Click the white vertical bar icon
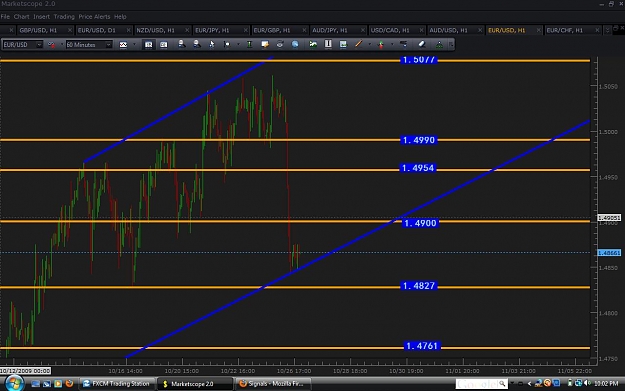Screen dimensions: 625x391 click(328, 44)
